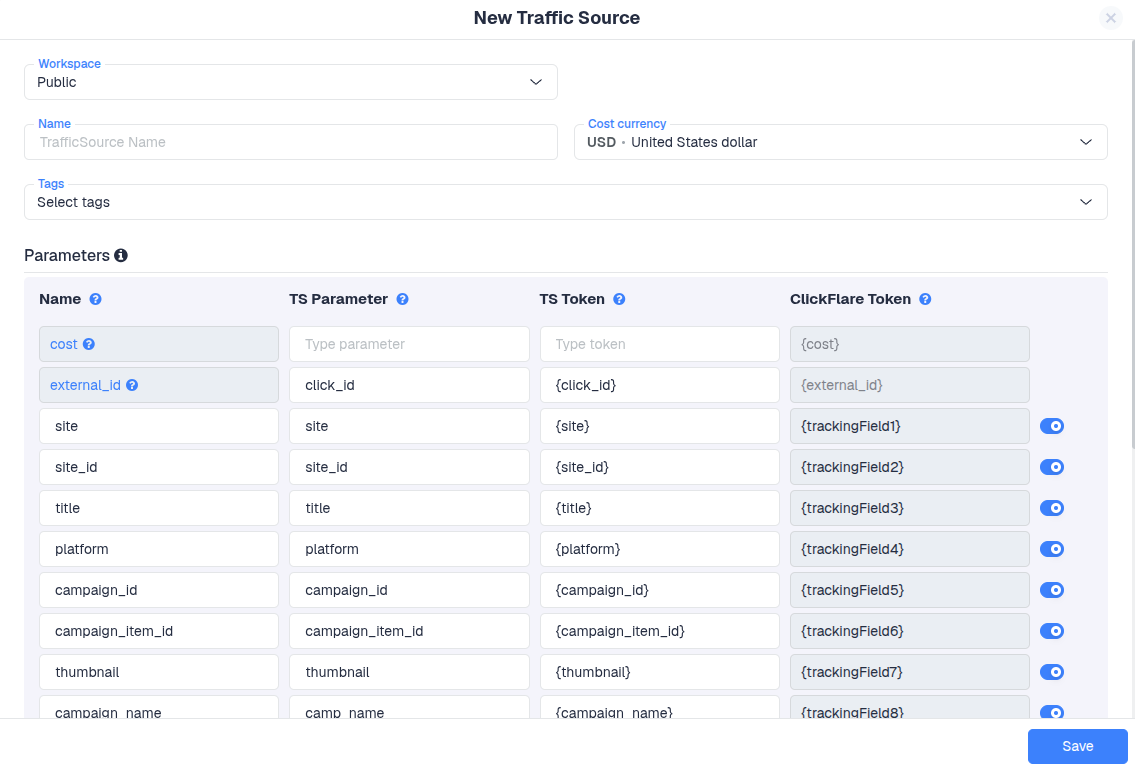Toggle the trackingField7 thumbnail switch
Viewport: 1135px width, 768px height.
pos(1052,672)
